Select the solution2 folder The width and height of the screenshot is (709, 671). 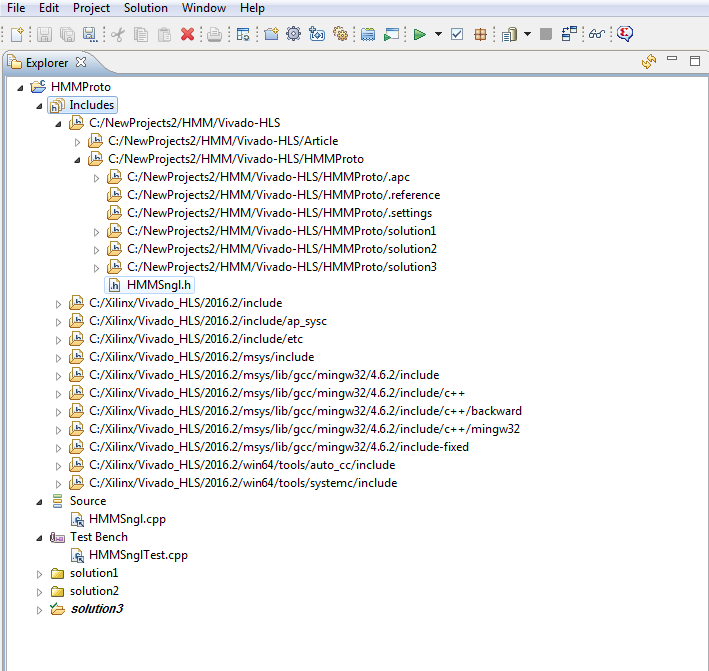click(85, 591)
